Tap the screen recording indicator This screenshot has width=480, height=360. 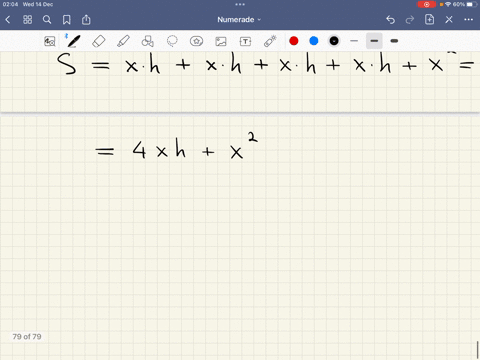click(427, 4)
